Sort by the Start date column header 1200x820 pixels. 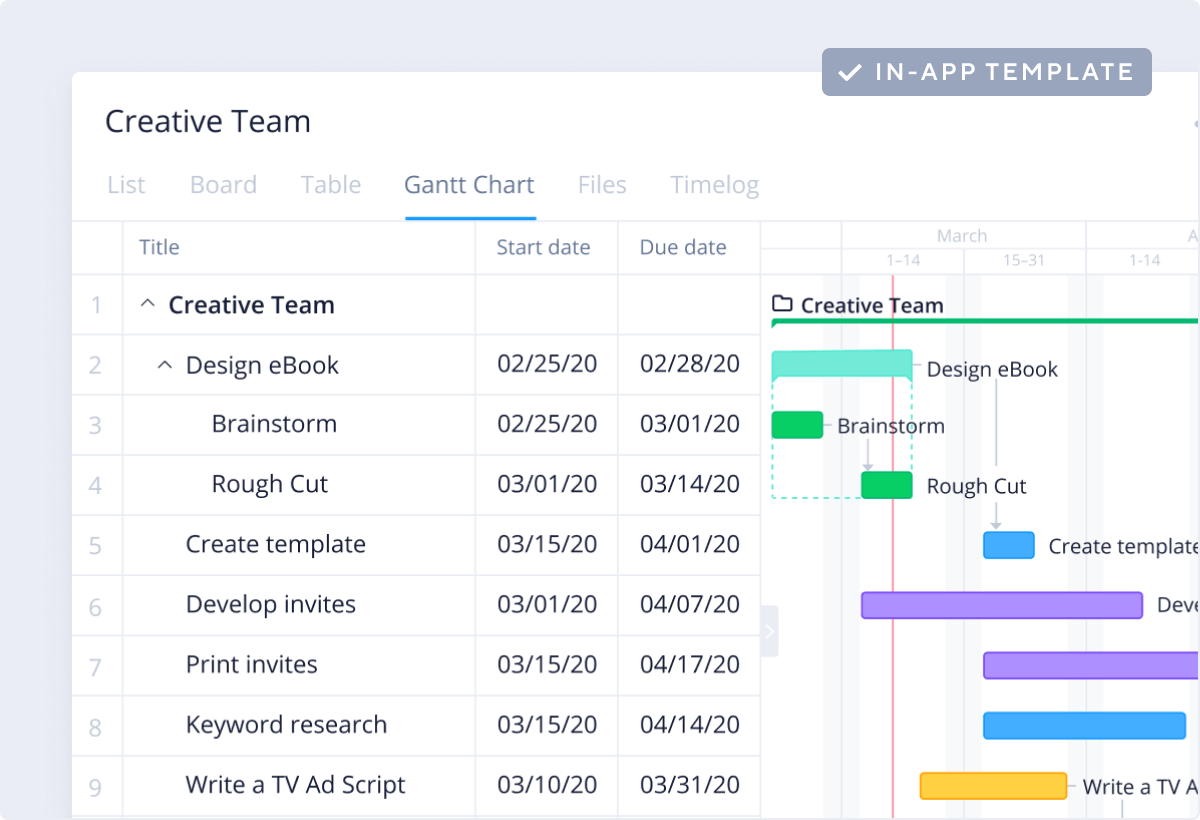[x=543, y=247]
